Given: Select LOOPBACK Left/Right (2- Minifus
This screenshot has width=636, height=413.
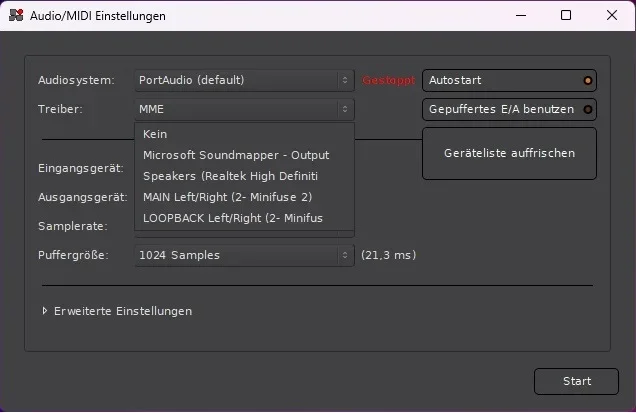Looking at the screenshot, I should [x=244, y=218].
